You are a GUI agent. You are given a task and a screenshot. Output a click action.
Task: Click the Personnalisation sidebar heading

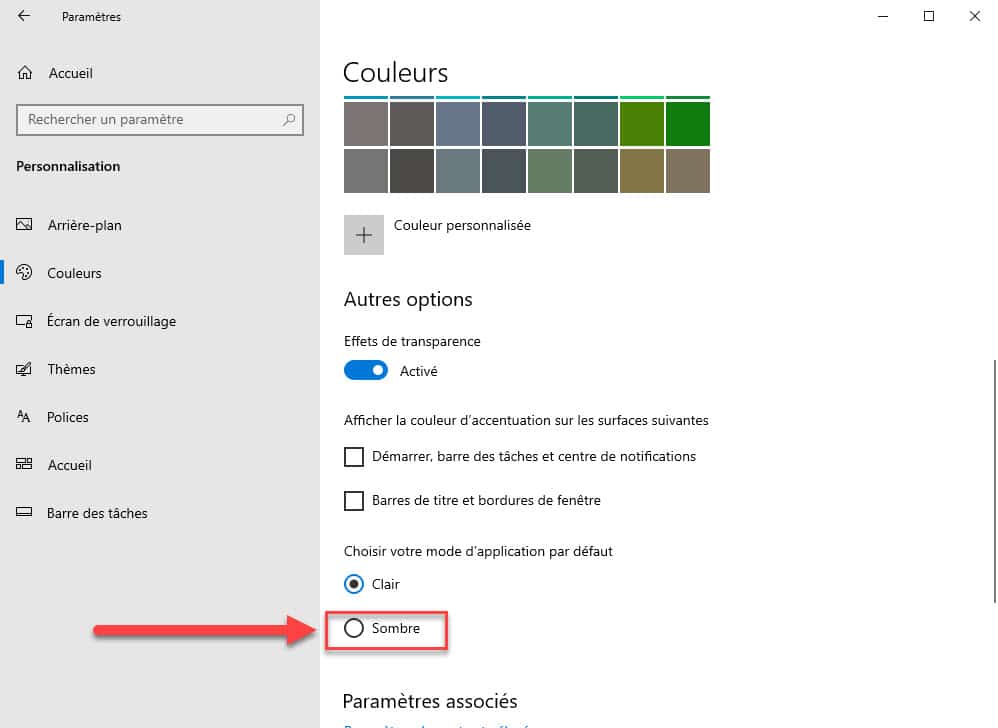click(68, 167)
